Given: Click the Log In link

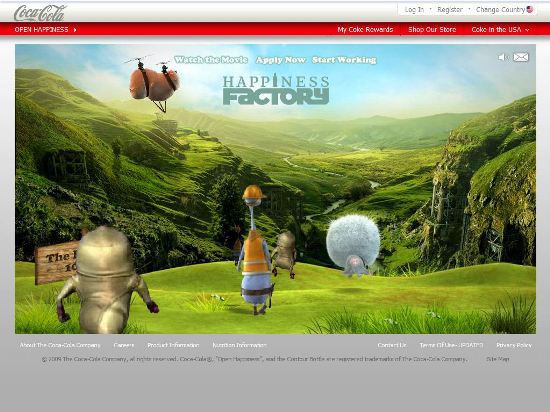Looking at the screenshot, I should (414, 10).
